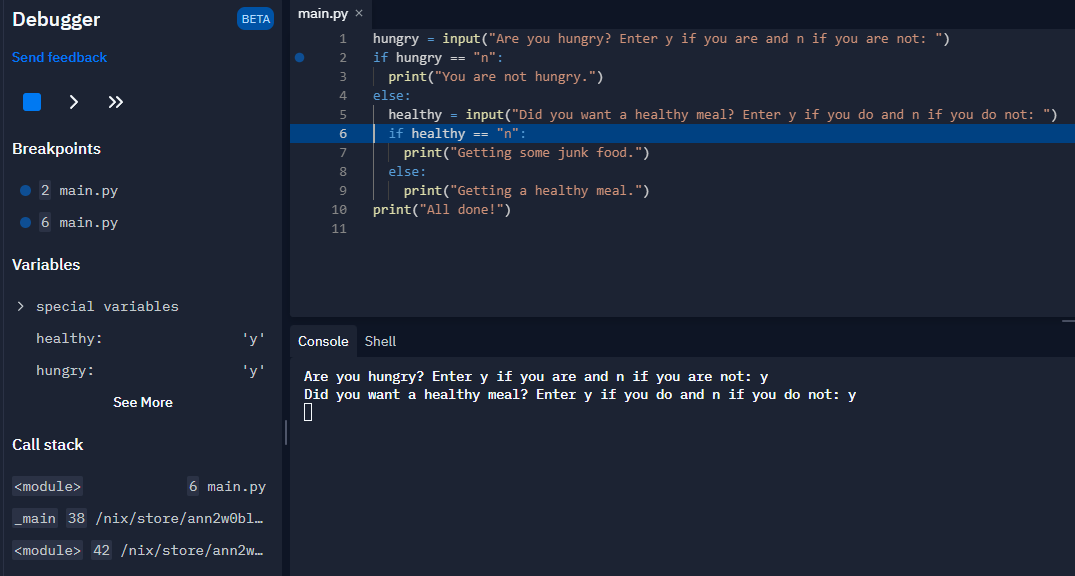Click See More under Variables

pos(142,402)
